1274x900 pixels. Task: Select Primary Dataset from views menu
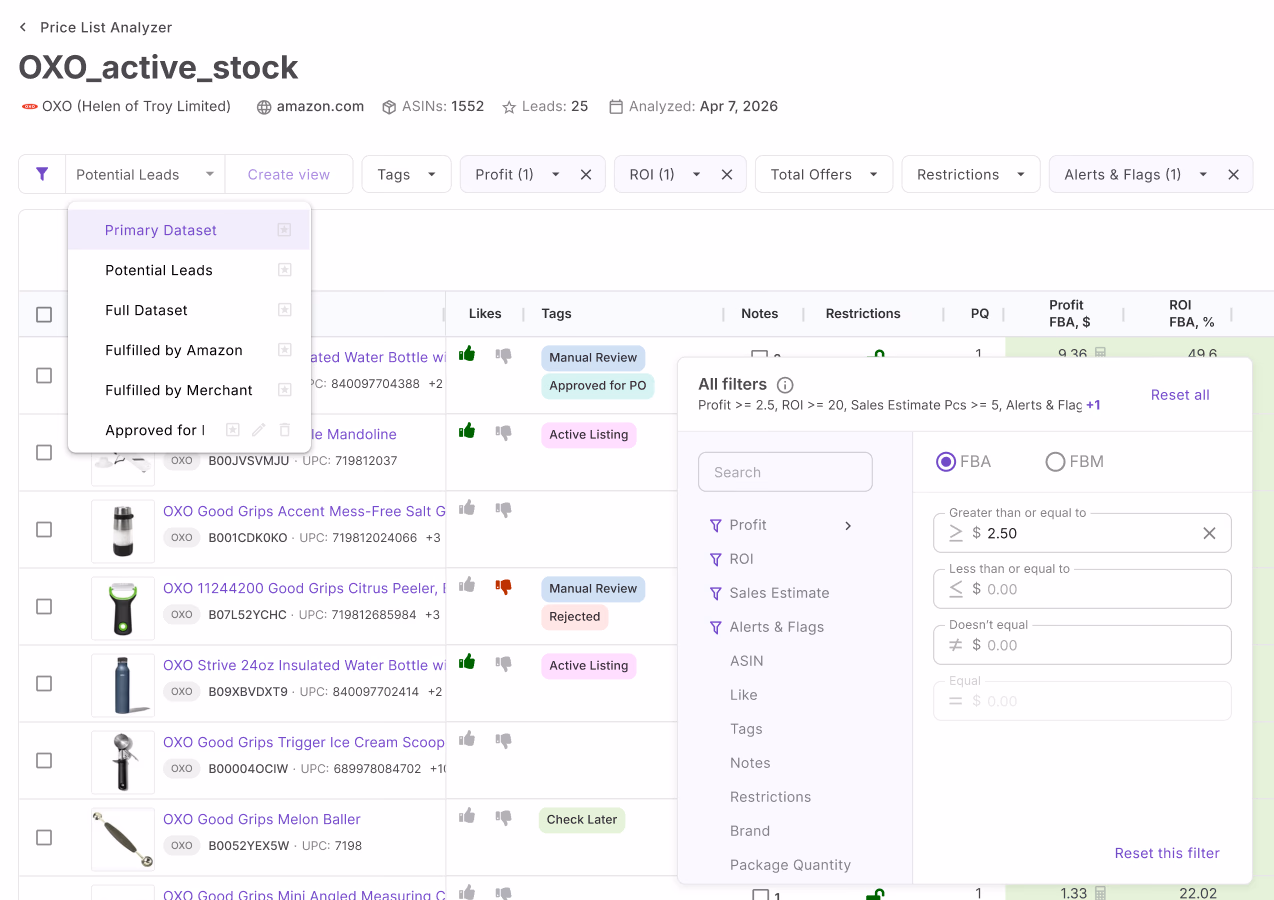pyautogui.click(x=188, y=230)
